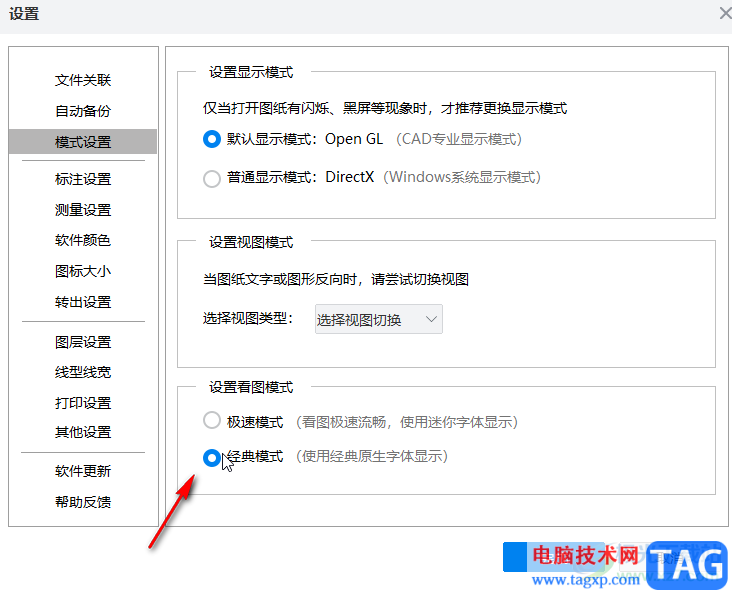Screen dimensions: 732x592
Task: Open the 图标大小 settings page
Action: click(x=83, y=271)
